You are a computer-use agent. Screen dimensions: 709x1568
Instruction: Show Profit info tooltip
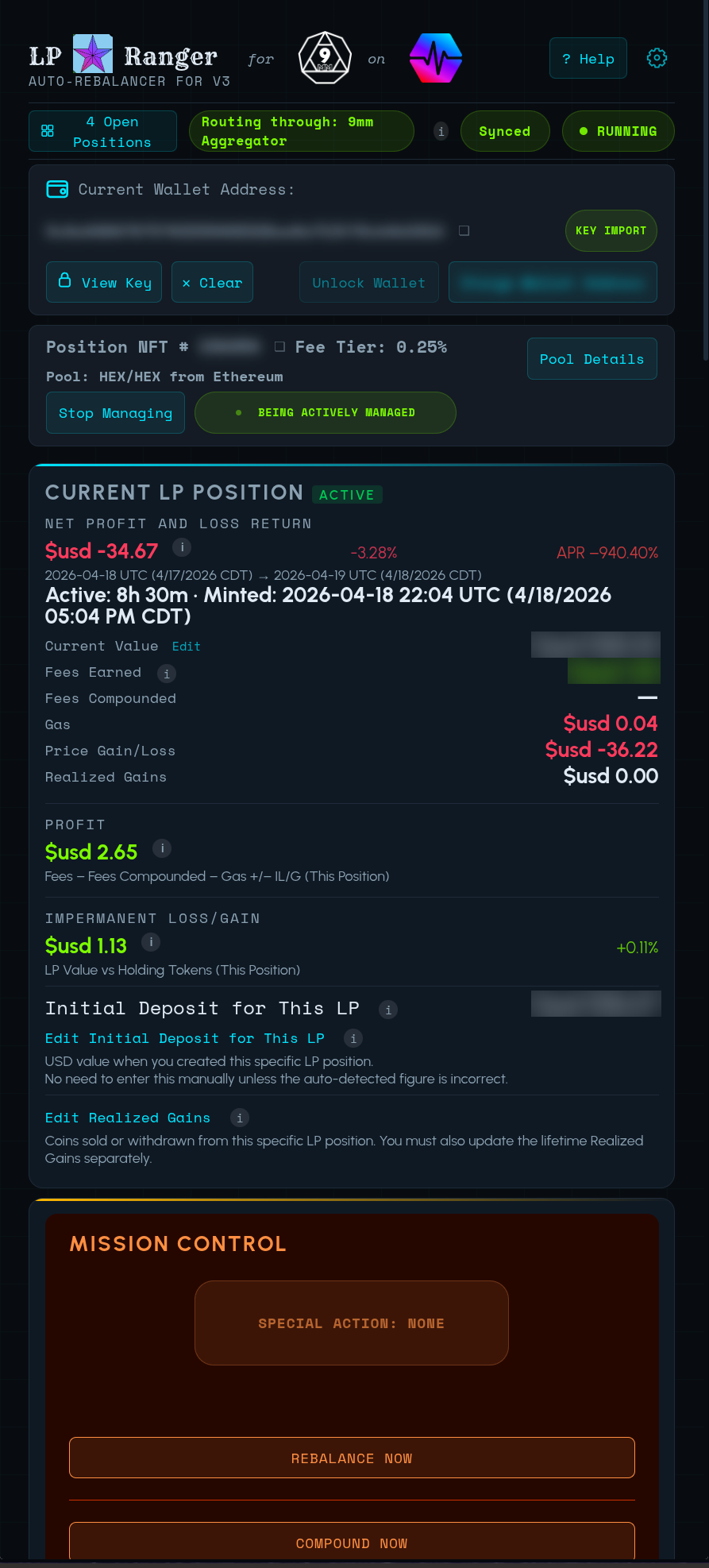[x=162, y=848]
